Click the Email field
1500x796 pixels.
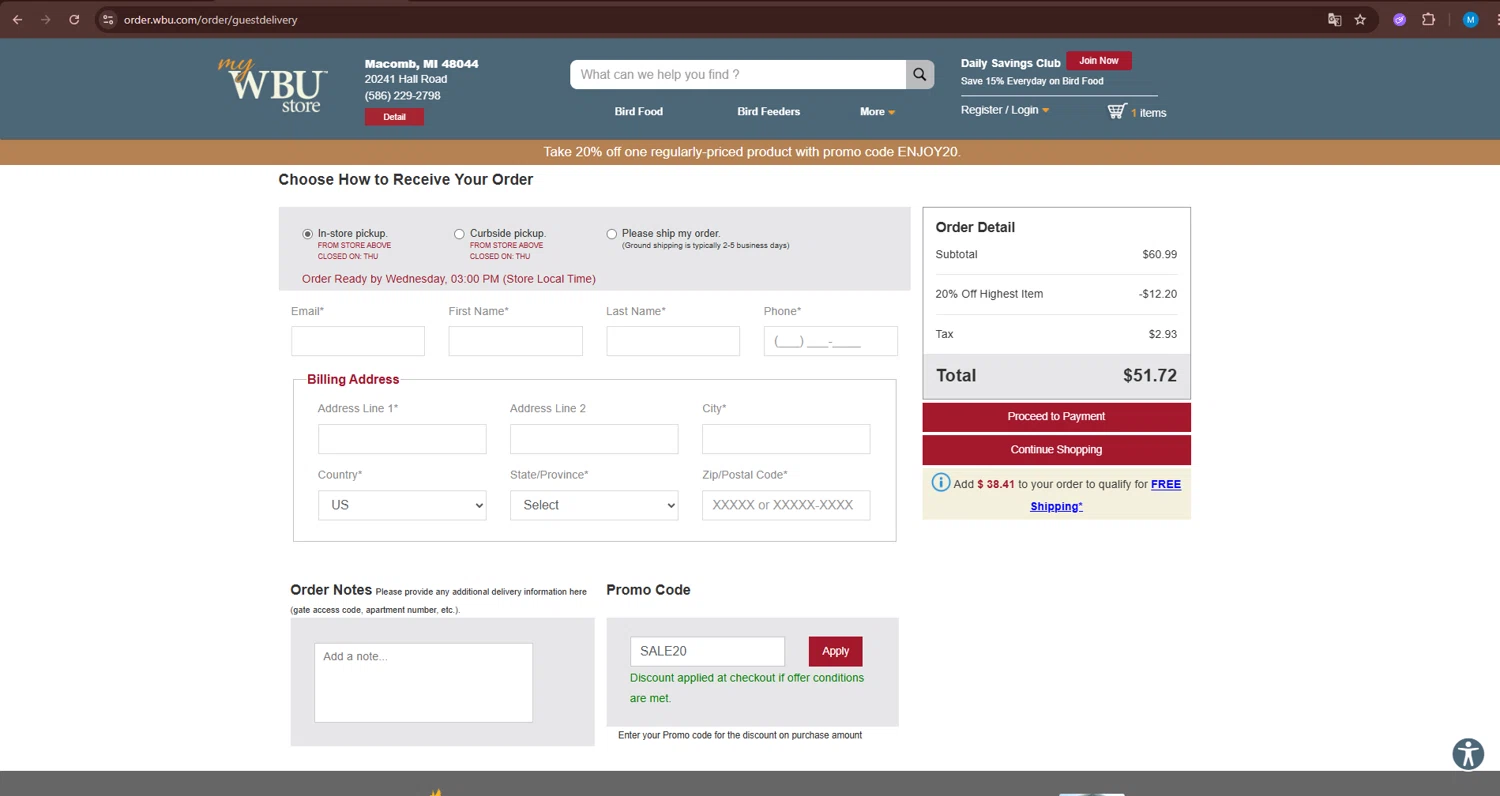tap(358, 341)
